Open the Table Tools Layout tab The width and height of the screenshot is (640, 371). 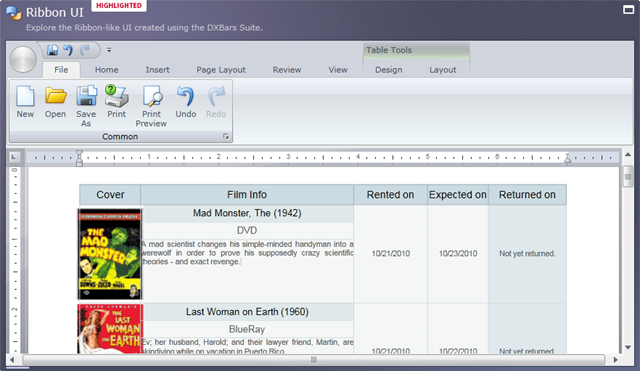443,70
